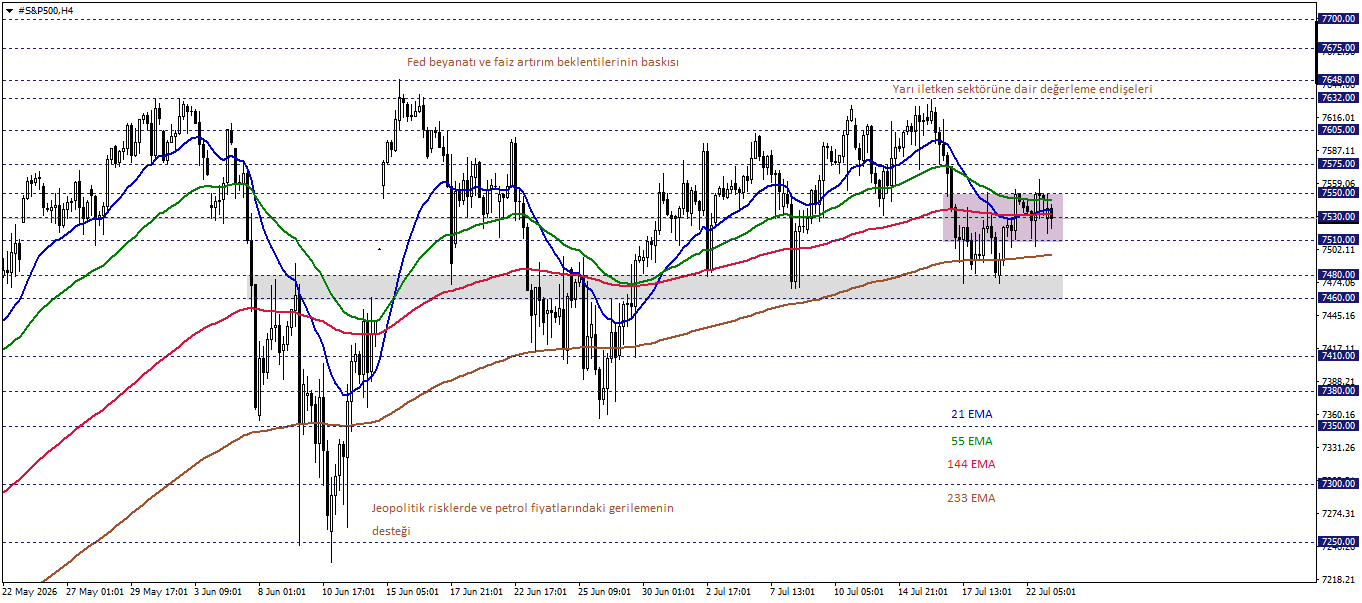Click the 22 Jul 05:01 time label
The image size is (1362, 603).
1053,592
